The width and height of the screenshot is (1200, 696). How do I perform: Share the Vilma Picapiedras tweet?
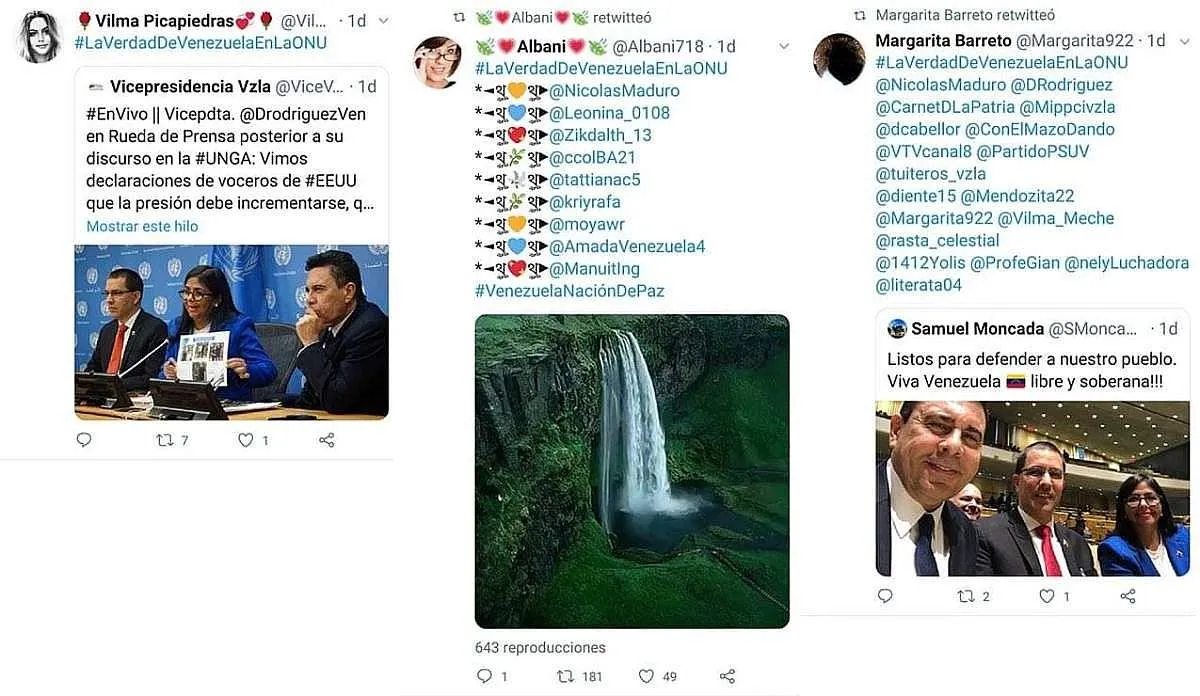point(327,440)
